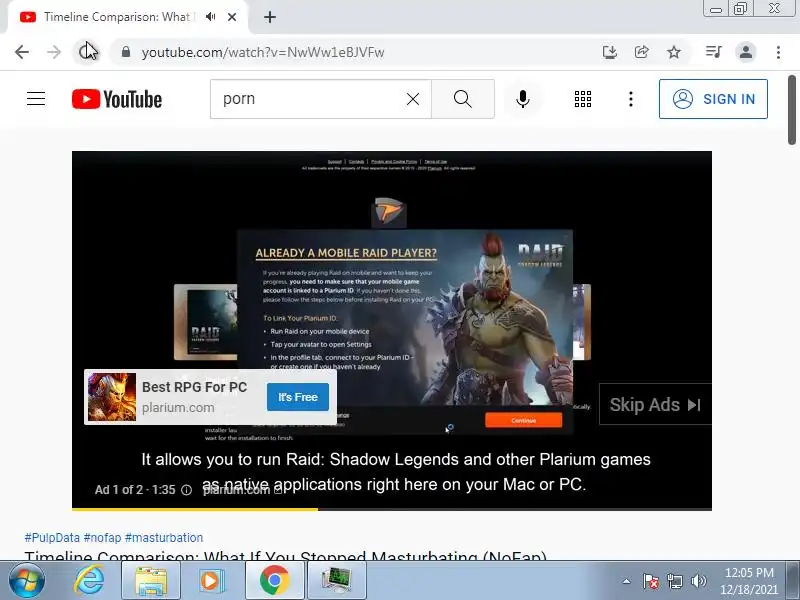Open the YouTube hamburger guide menu
800x600 pixels.
tap(36, 99)
